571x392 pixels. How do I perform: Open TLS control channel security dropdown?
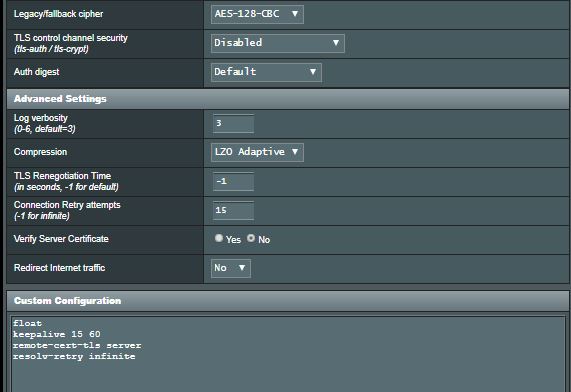click(x=277, y=43)
